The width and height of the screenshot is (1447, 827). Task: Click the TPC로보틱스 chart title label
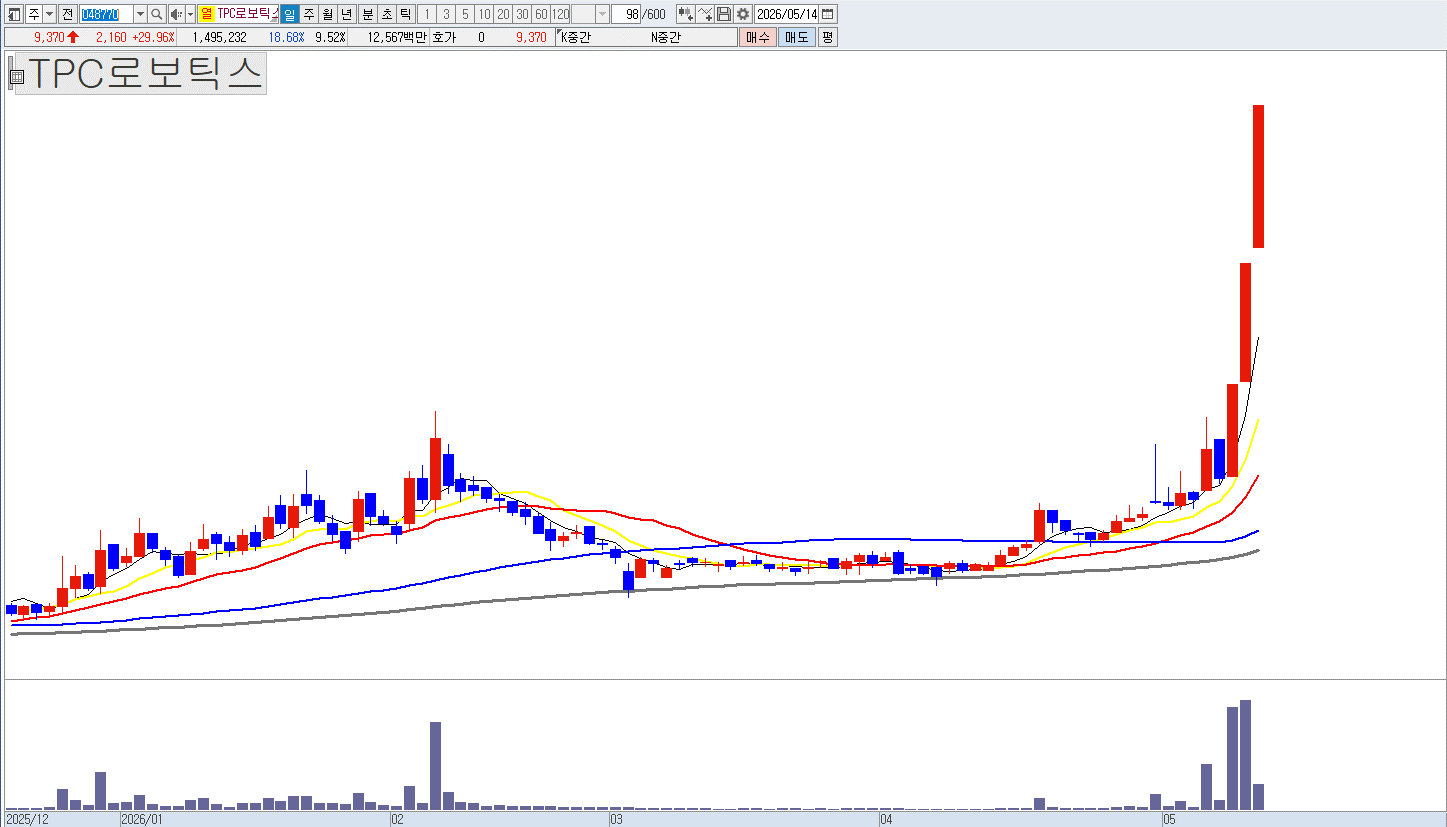[x=146, y=74]
